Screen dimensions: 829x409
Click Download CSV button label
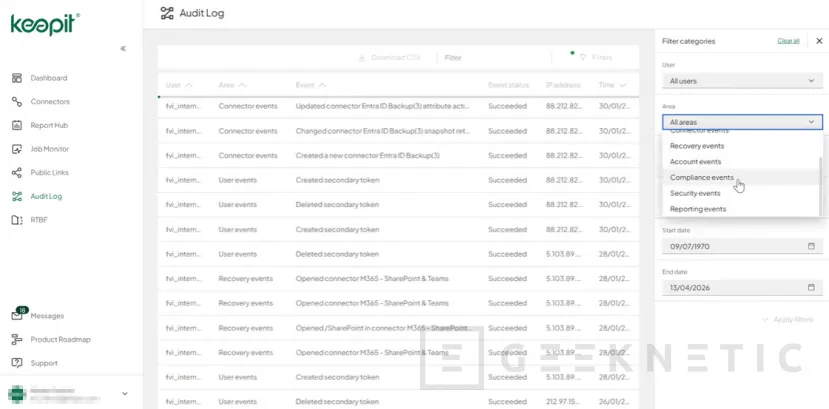(395, 58)
